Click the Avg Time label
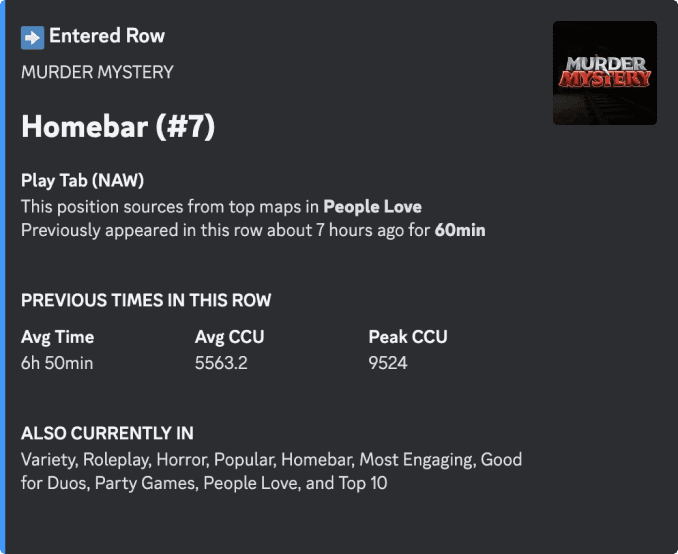 [x=58, y=337]
